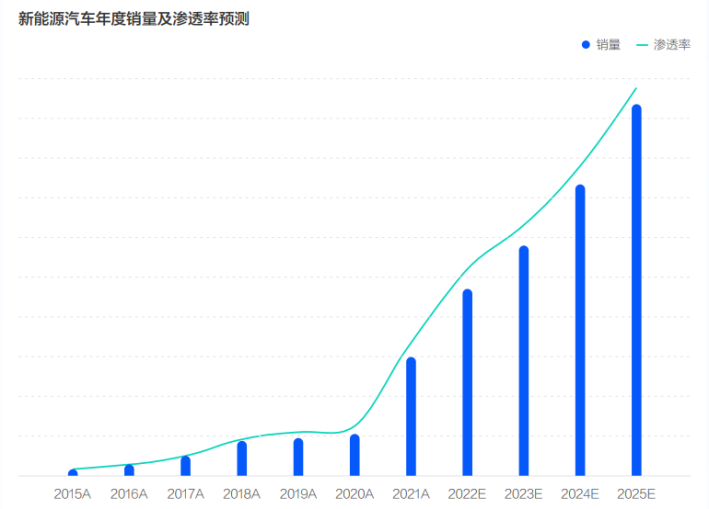Select the 2023E sales bar

(524, 361)
